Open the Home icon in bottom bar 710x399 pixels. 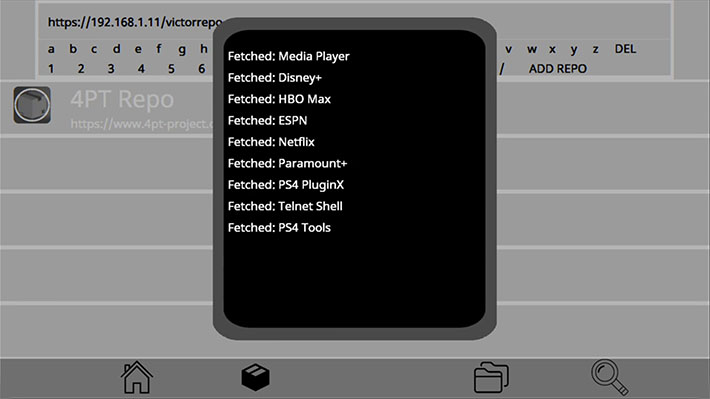coord(136,377)
